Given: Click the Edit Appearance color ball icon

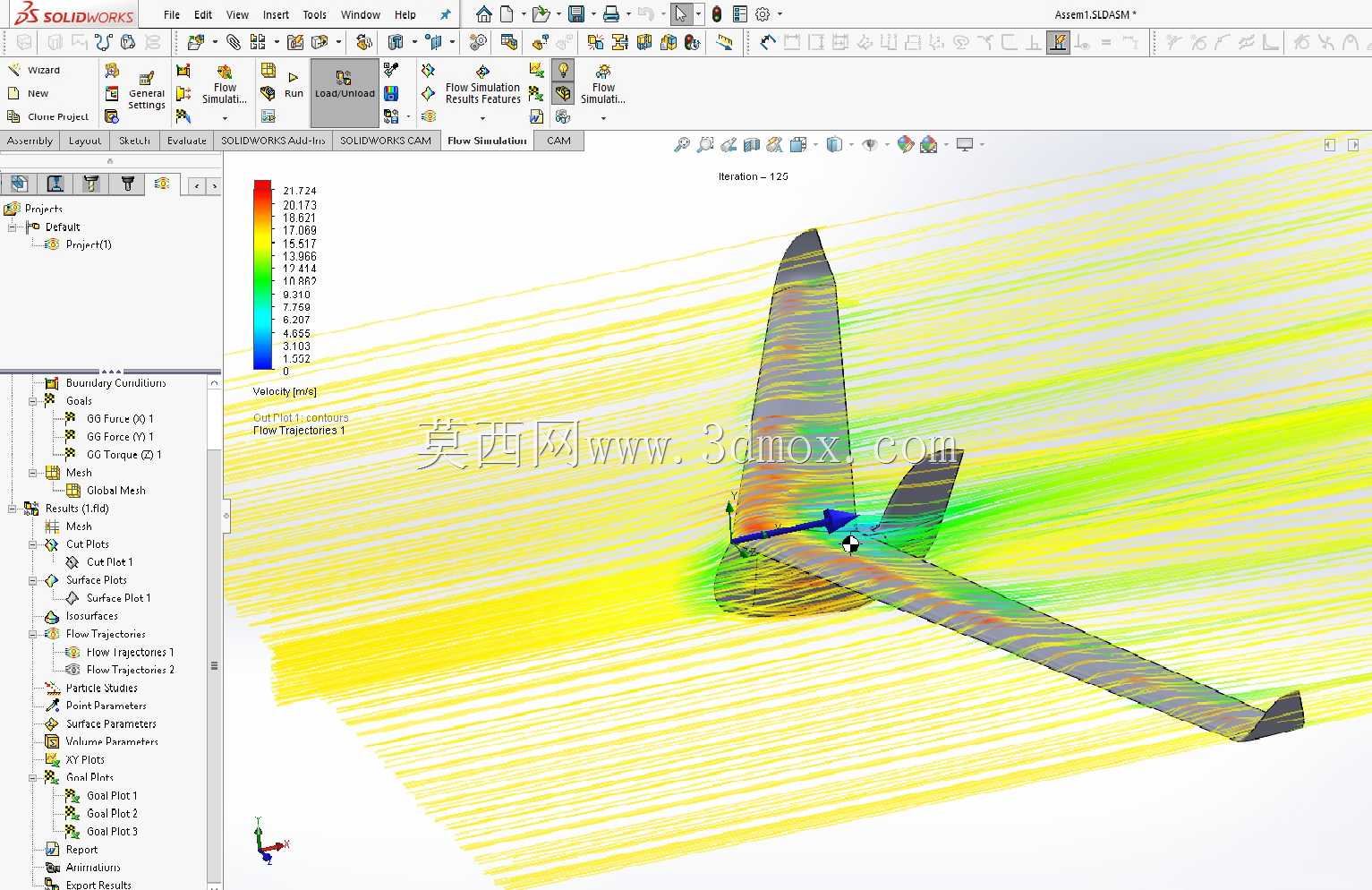Looking at the screenshot, I should (906, 144).
